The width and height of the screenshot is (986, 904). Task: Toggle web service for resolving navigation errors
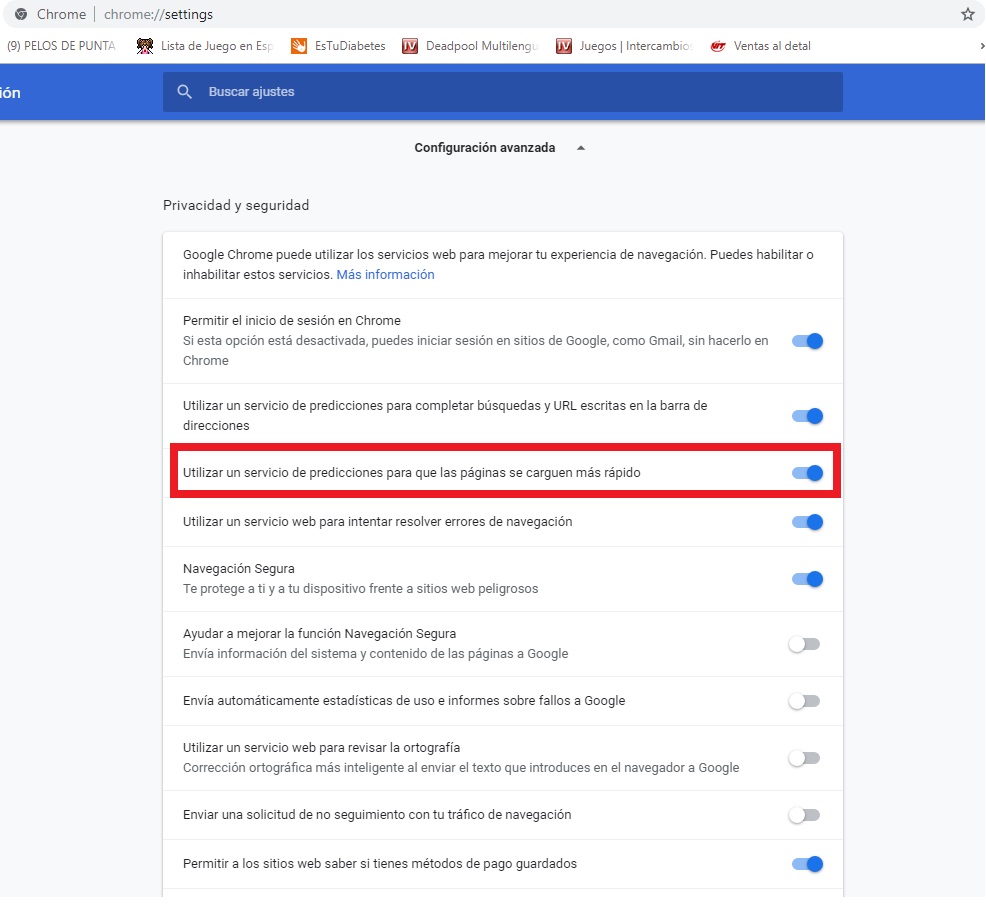coord(807,522)
